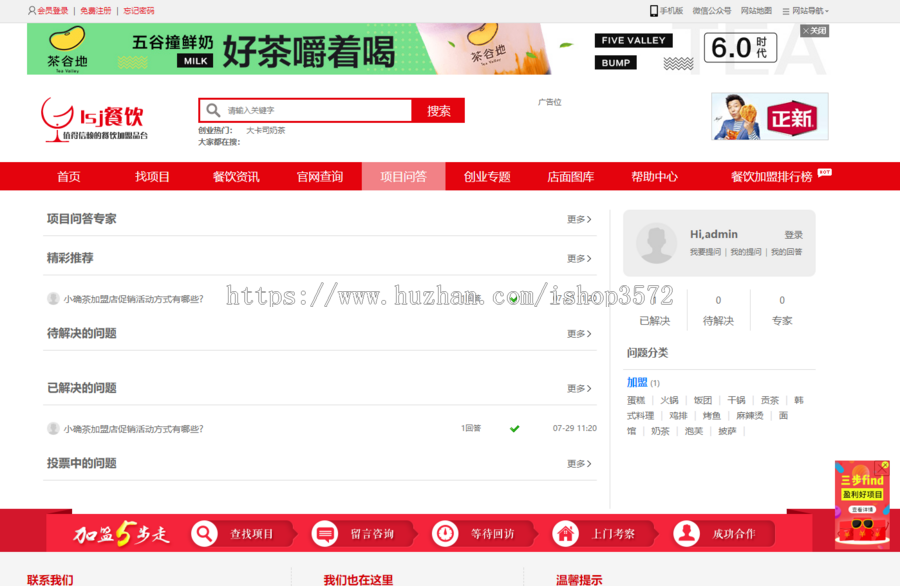
Task: Click inside the keyword search input field
Action: (x=310, y=110)
